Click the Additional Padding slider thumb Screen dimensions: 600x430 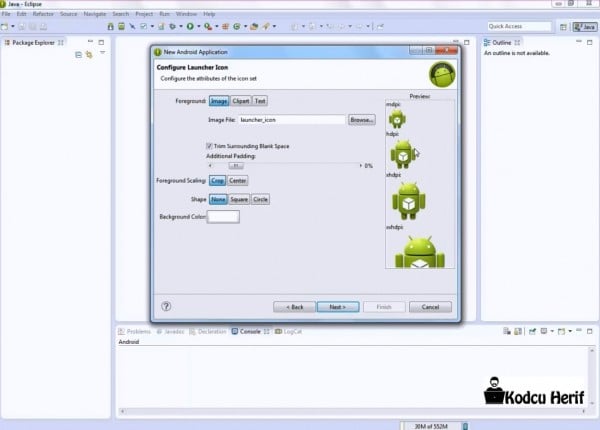pyautogui.click(x=236, y=166)
